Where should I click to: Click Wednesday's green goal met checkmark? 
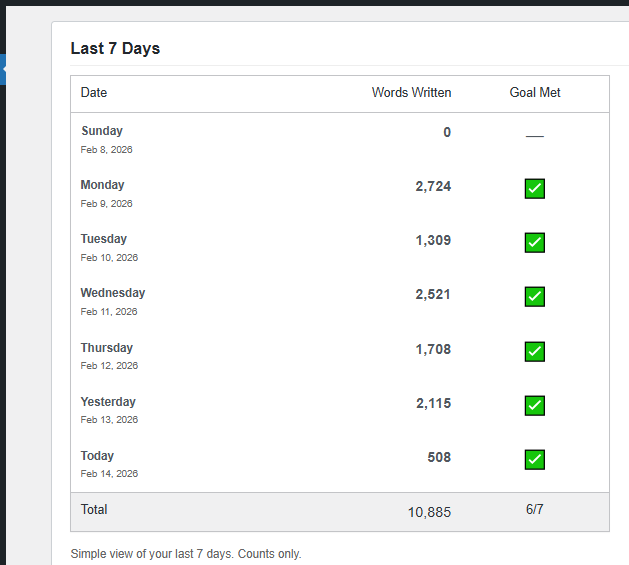[x=535, y=296]
